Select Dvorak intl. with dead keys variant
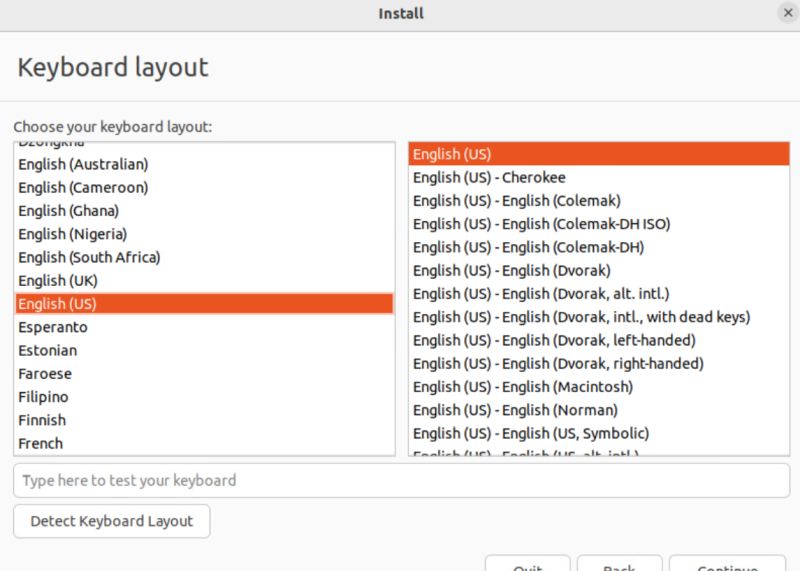The width and height of the screenshot is (800, 571). 599,317
